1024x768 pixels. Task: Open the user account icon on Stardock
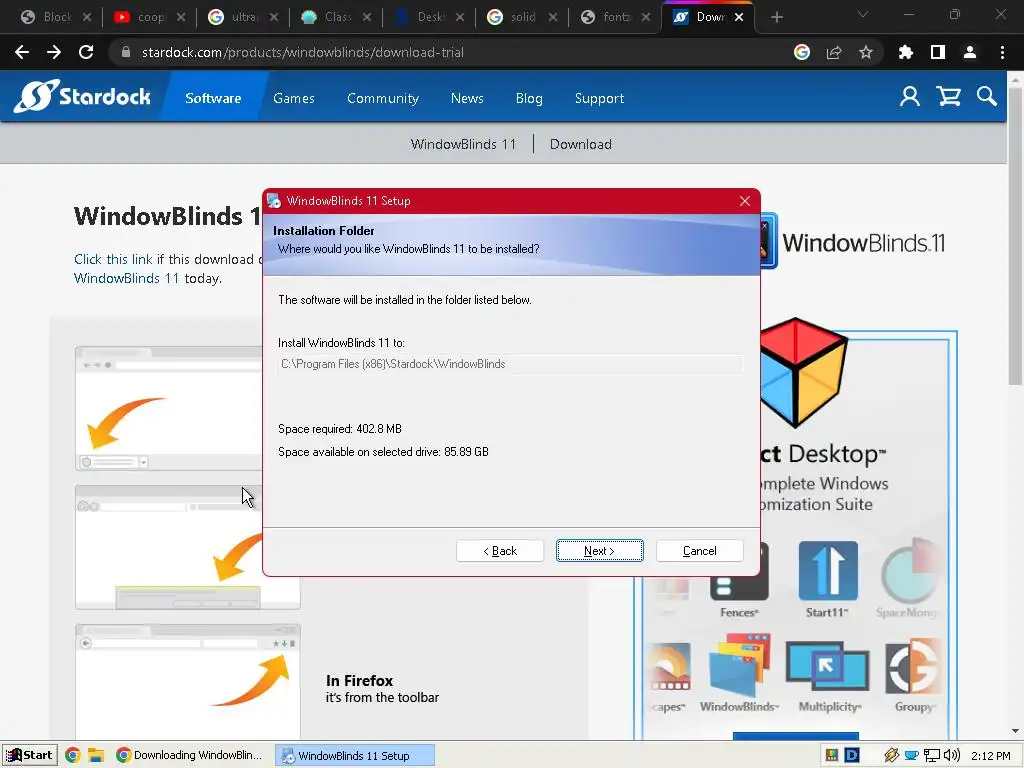(x=910, y=97)
